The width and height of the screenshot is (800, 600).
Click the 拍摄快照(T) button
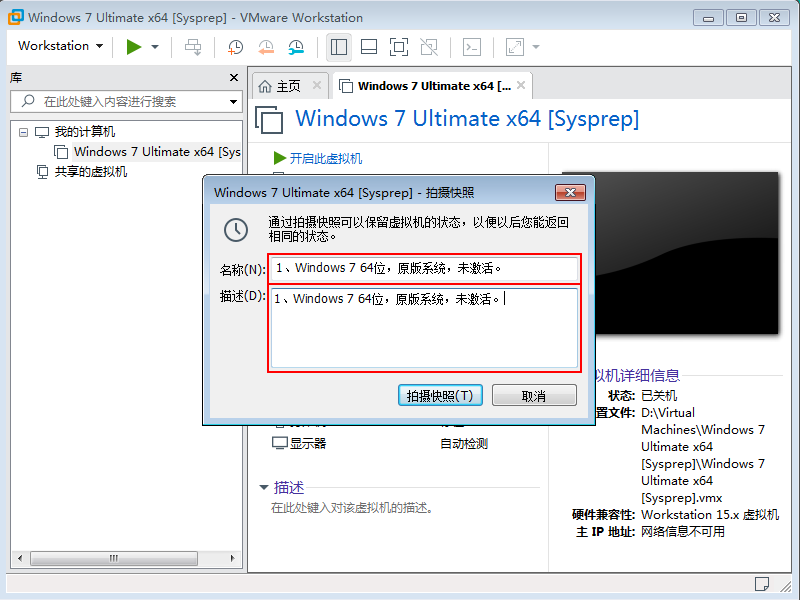pyautogui.click(x=440, y=396)
